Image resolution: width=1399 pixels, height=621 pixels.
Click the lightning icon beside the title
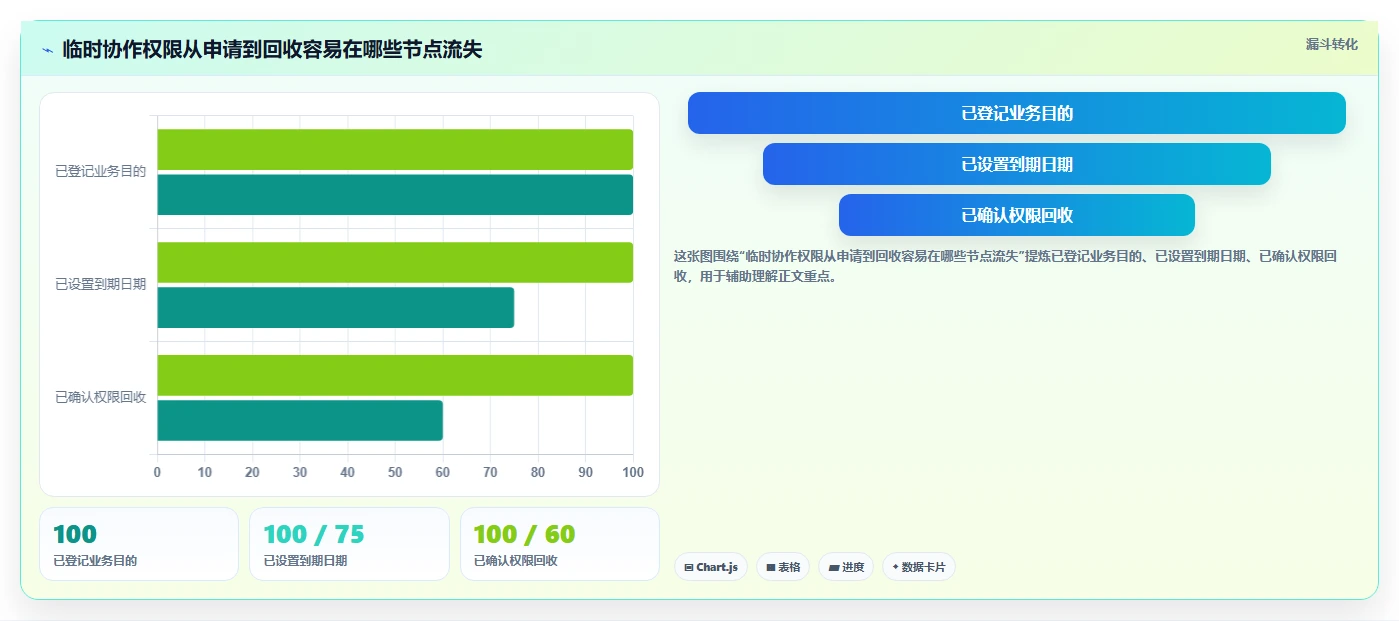[47, 50]
